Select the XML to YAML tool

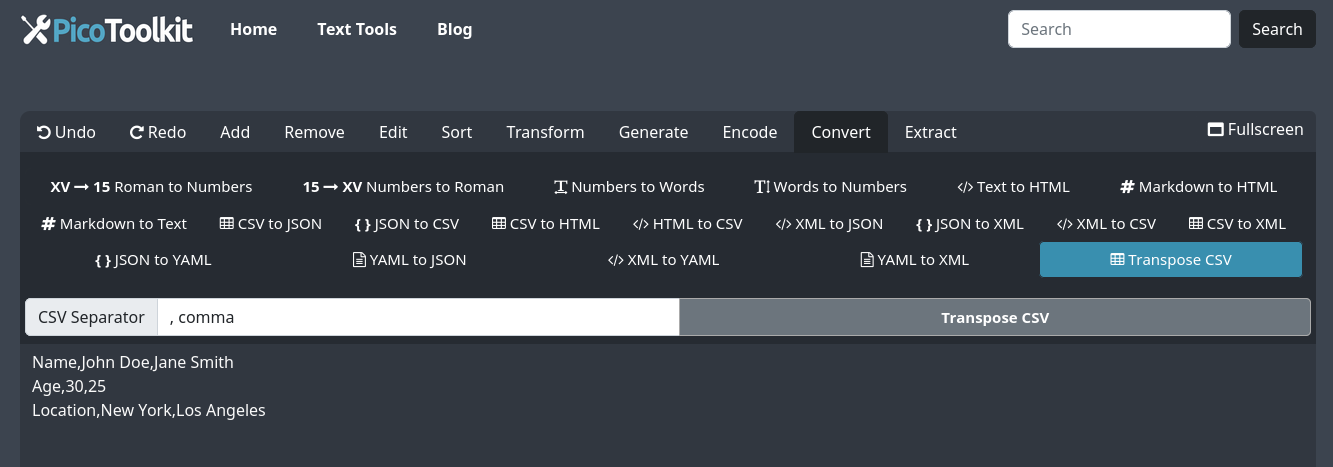coord(663,260)
